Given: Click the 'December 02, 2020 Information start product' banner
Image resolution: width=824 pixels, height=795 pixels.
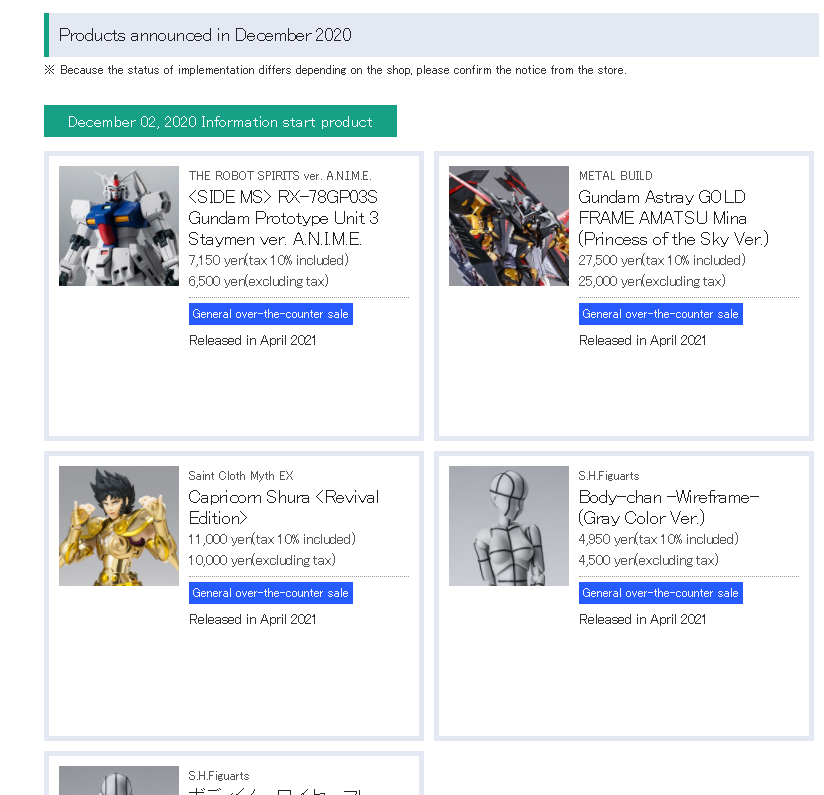Looking at the screenshot, I should (220, 121).
